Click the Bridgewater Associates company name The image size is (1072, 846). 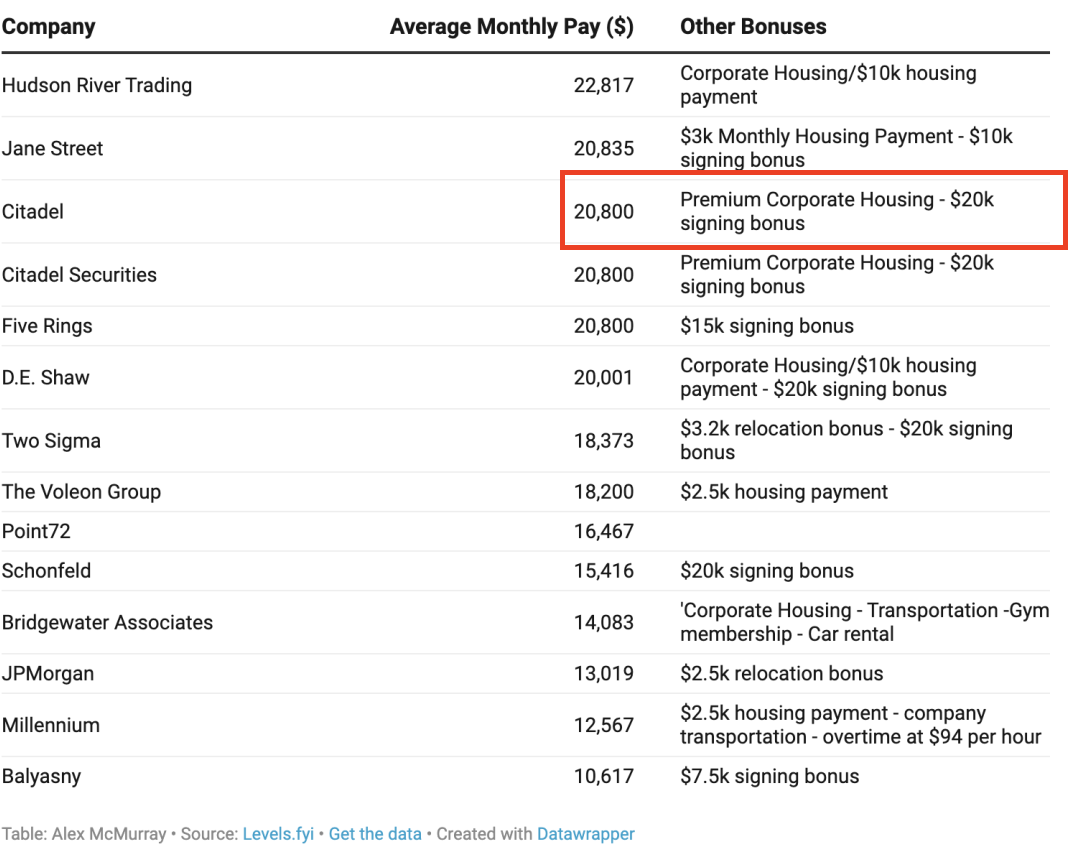(x=107, y=622)
